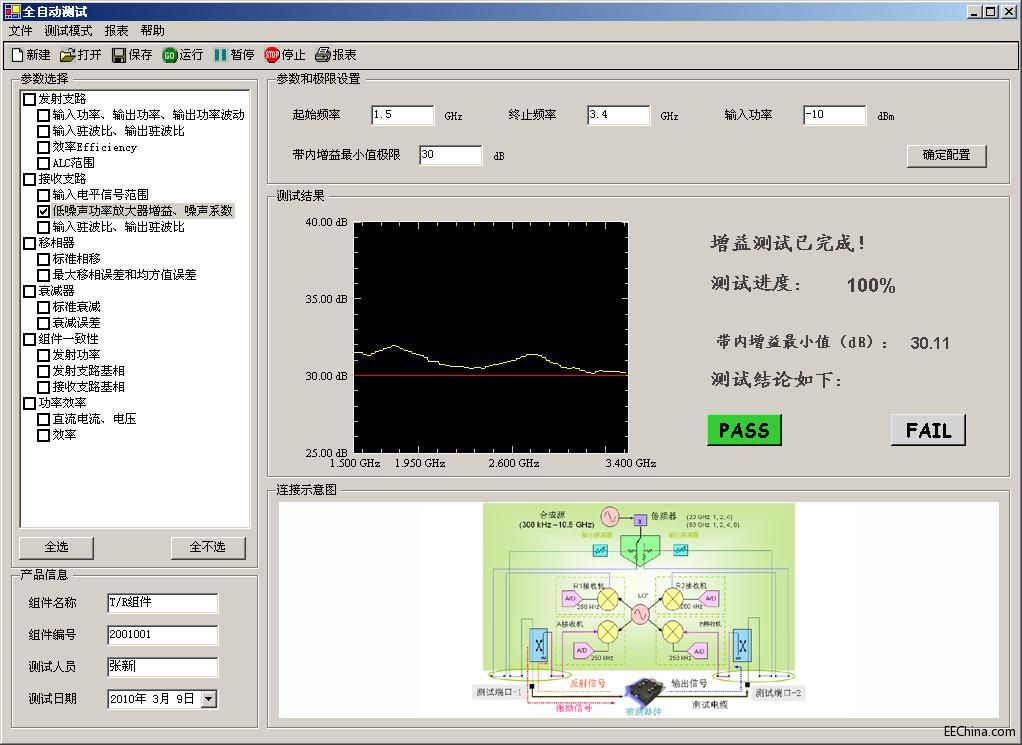
Task: Click the 打开 (Open) folder icon
Action: pyautogui.click(x=67, y=55)
